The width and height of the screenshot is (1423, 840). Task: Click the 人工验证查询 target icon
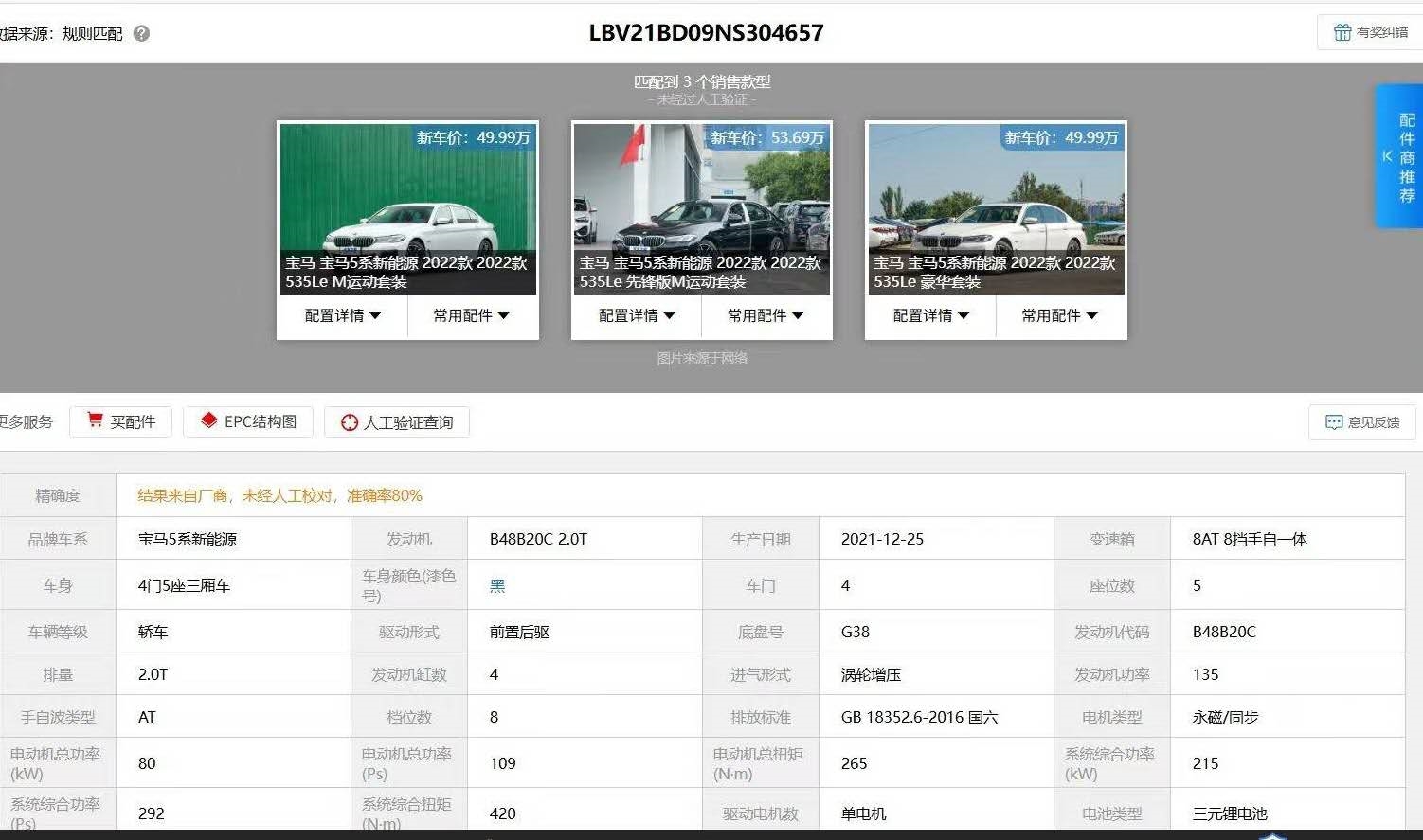click(x=350, y=422)
